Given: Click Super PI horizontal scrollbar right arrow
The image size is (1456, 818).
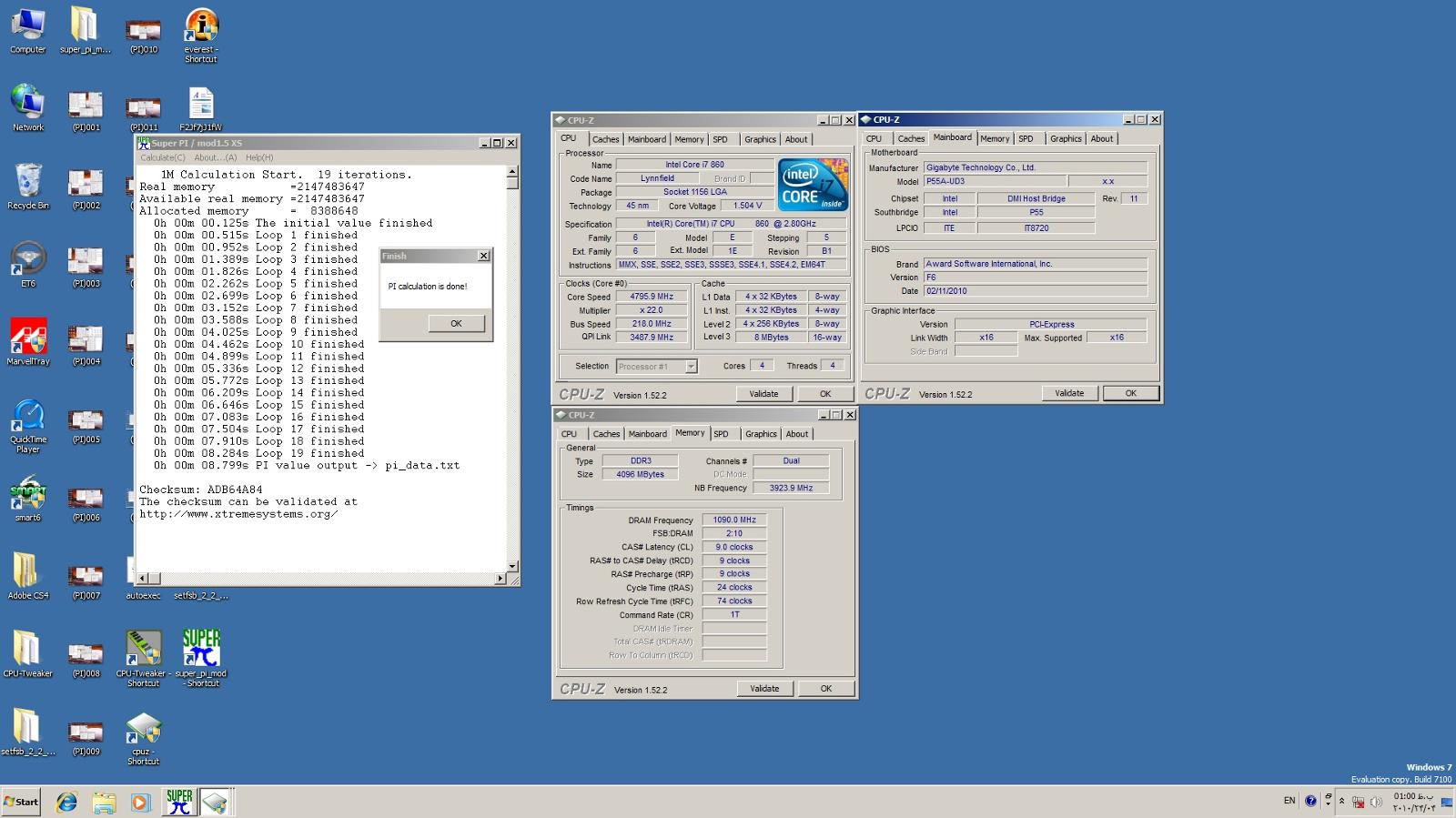Looking at the screenshot, I should pyautogui.click(x=500, y=578).
